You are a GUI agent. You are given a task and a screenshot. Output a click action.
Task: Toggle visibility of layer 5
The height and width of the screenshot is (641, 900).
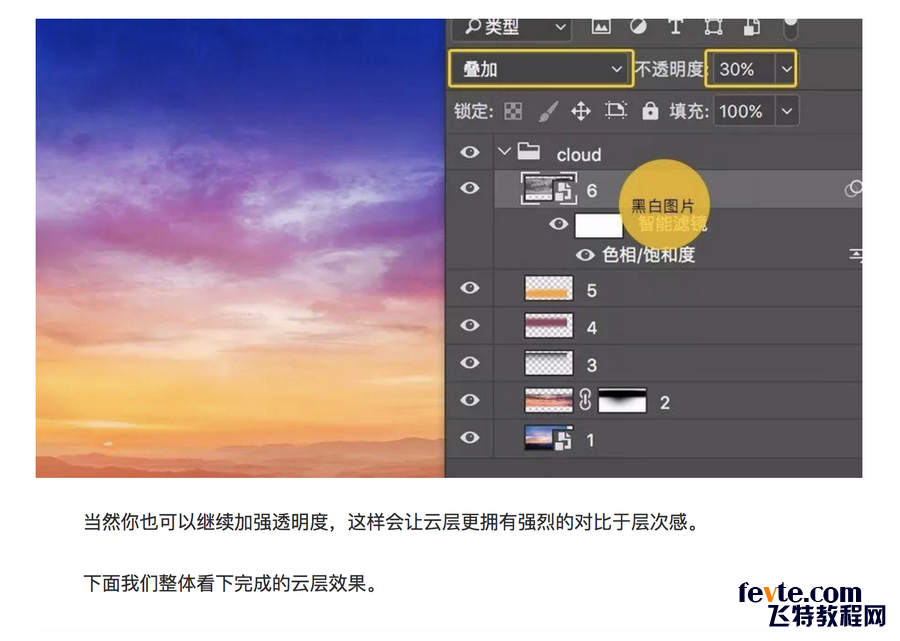(x=470, y=288)
